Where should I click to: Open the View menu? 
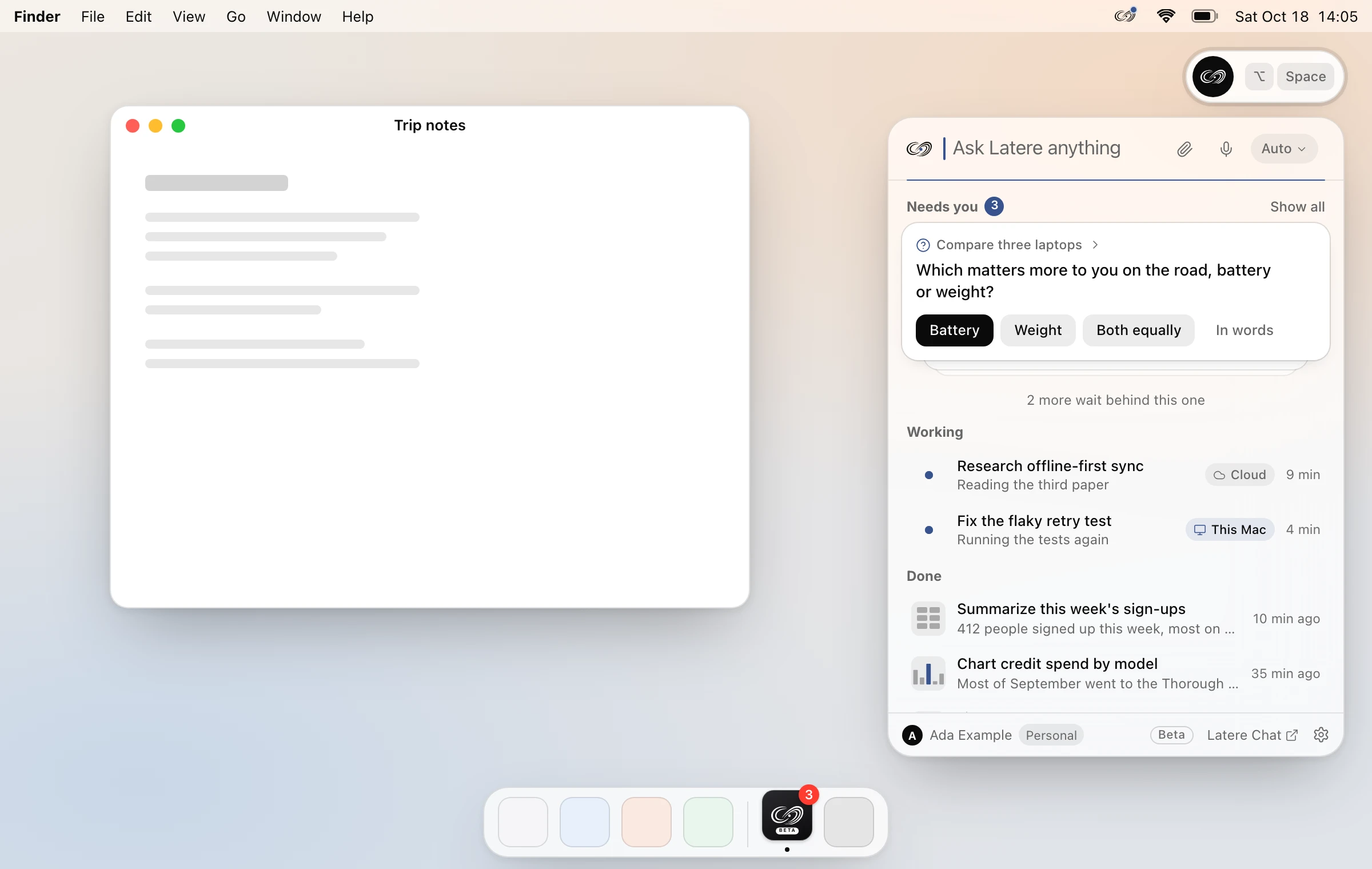[189, 17]
